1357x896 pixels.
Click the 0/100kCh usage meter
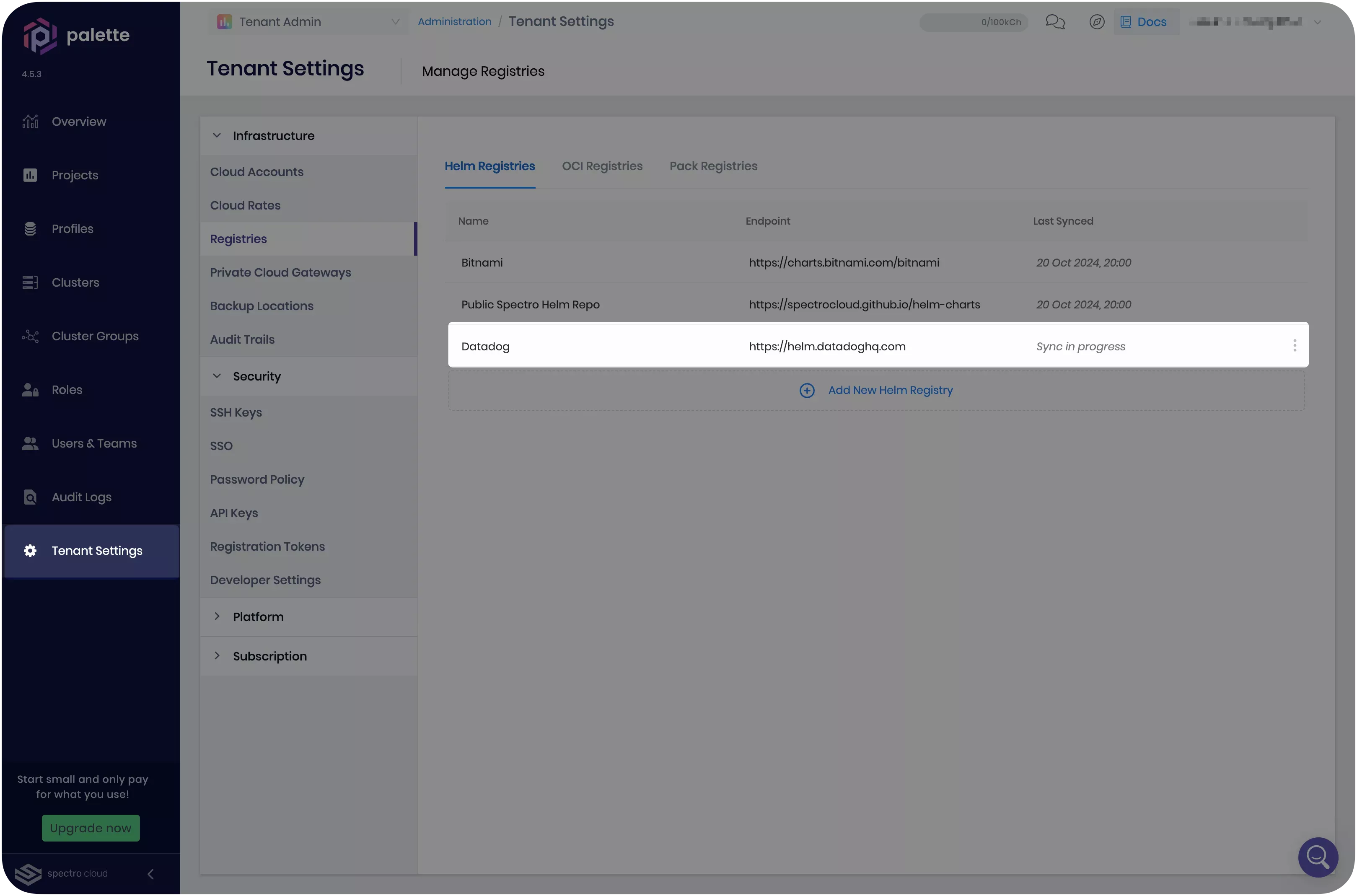point(973,22)
